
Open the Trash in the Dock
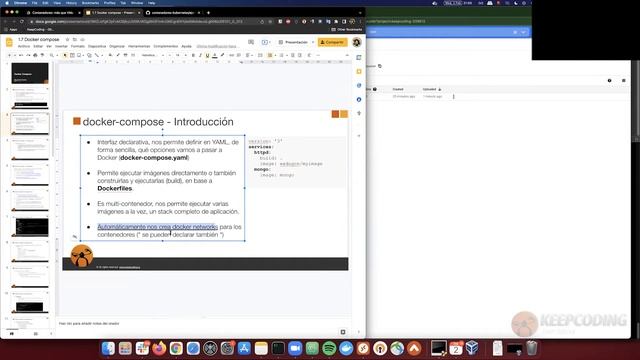point(531,348)
